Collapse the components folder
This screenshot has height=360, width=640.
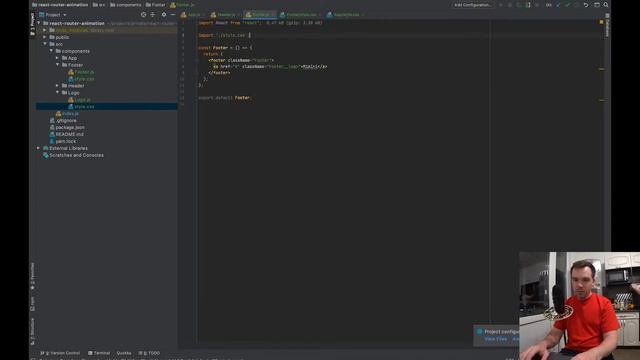pos(51,51)
